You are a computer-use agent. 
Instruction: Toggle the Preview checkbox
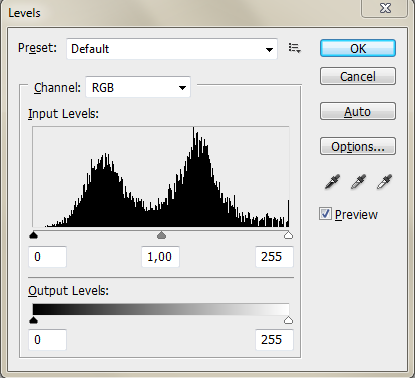click(x=325, y=214)
